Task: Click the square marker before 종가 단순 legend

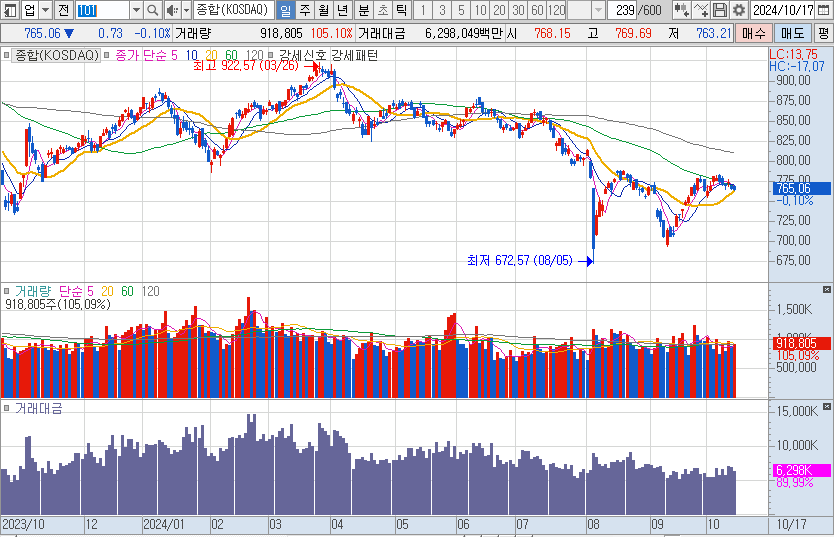Action: (106, 55)
